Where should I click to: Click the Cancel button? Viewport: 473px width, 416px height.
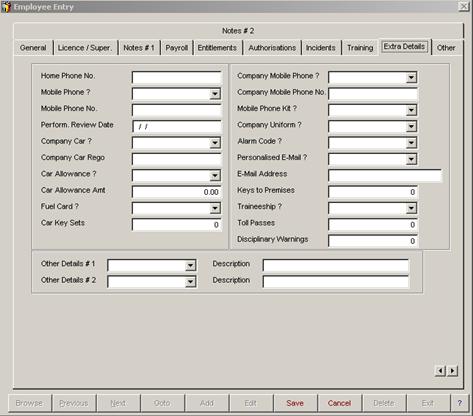[x=339, y=403]
